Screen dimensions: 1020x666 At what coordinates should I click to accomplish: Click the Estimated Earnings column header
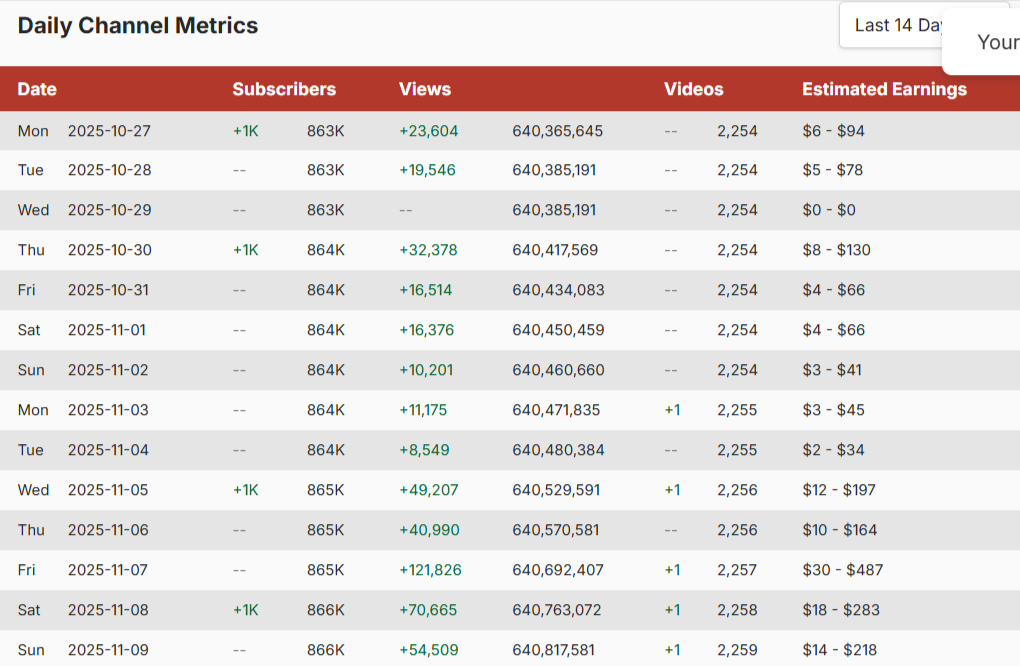click(x=884, y=89)
